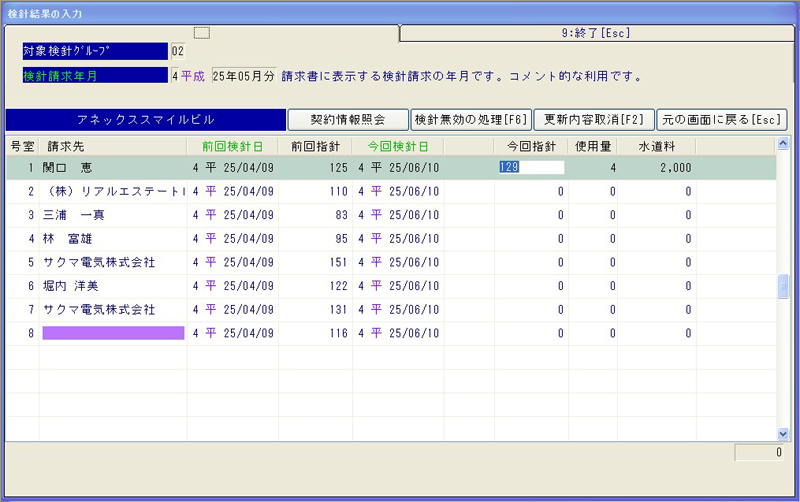This screenshot has width=800, height=502.
Task: Return via 元の画面に戻る[Esc] button
Action: coord(721,120)
